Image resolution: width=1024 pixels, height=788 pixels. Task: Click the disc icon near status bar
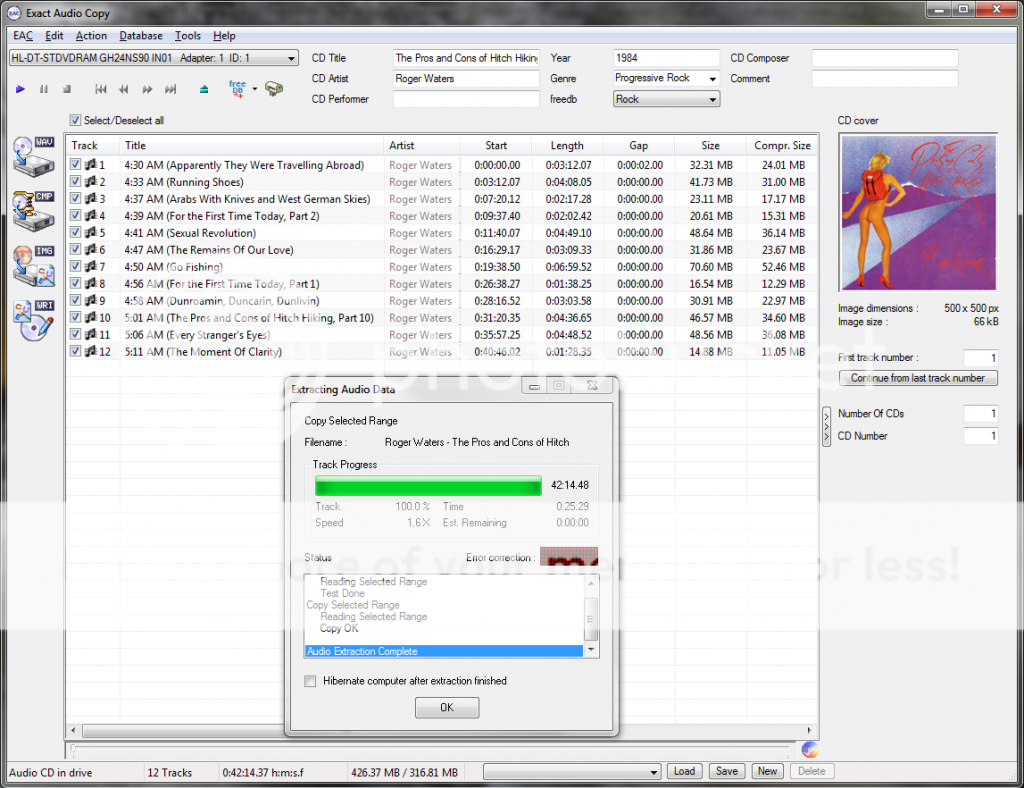810,750
